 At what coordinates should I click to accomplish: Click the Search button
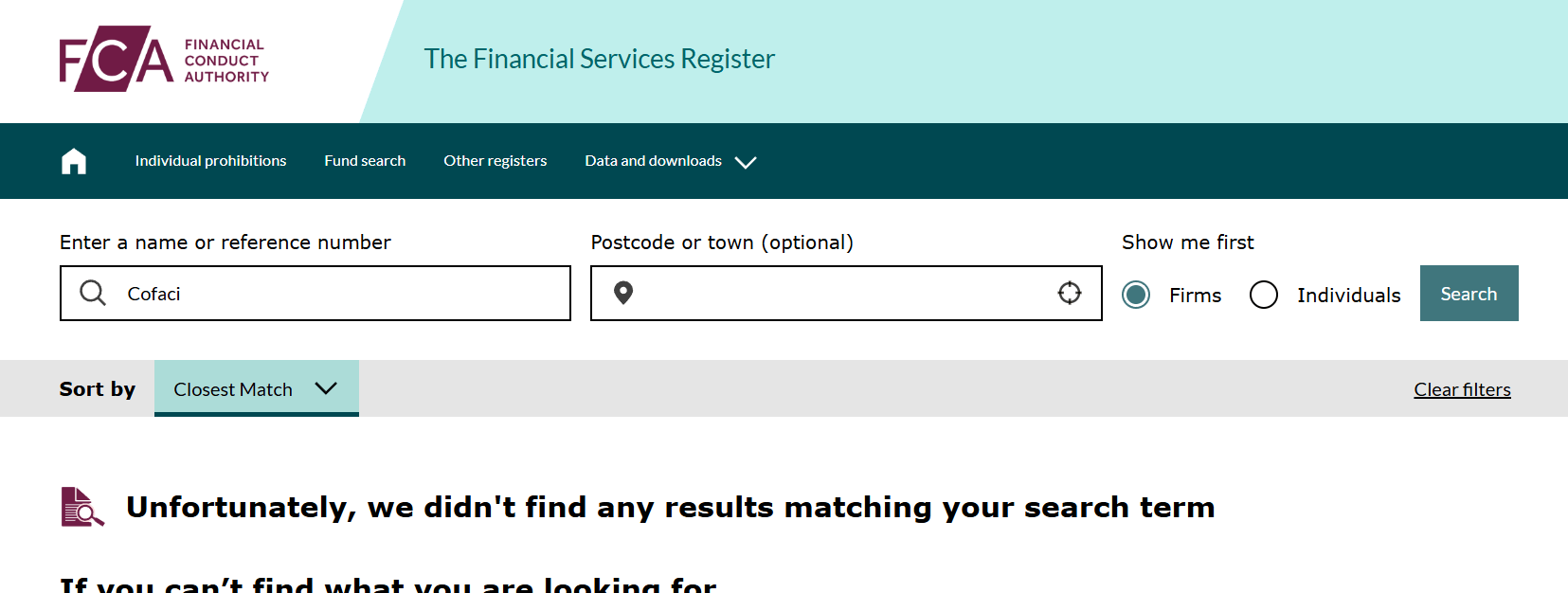1469,294
